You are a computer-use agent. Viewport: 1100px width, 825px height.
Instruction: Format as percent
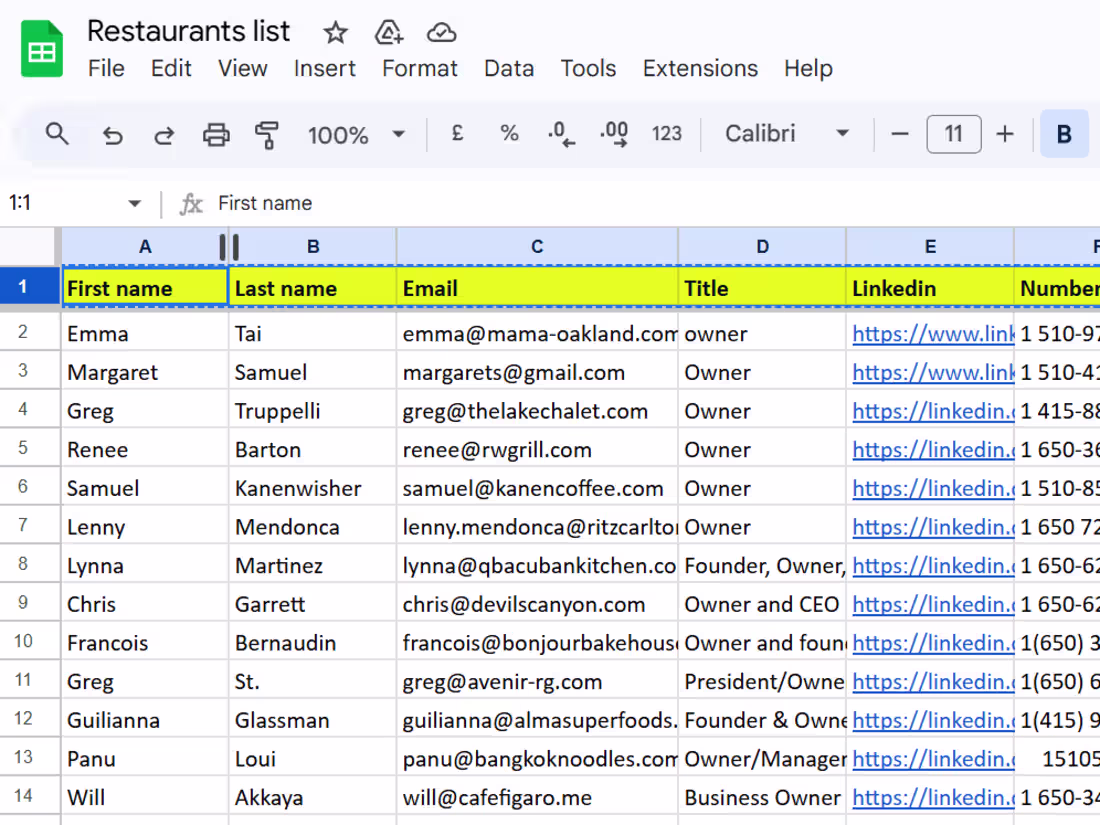509,133
